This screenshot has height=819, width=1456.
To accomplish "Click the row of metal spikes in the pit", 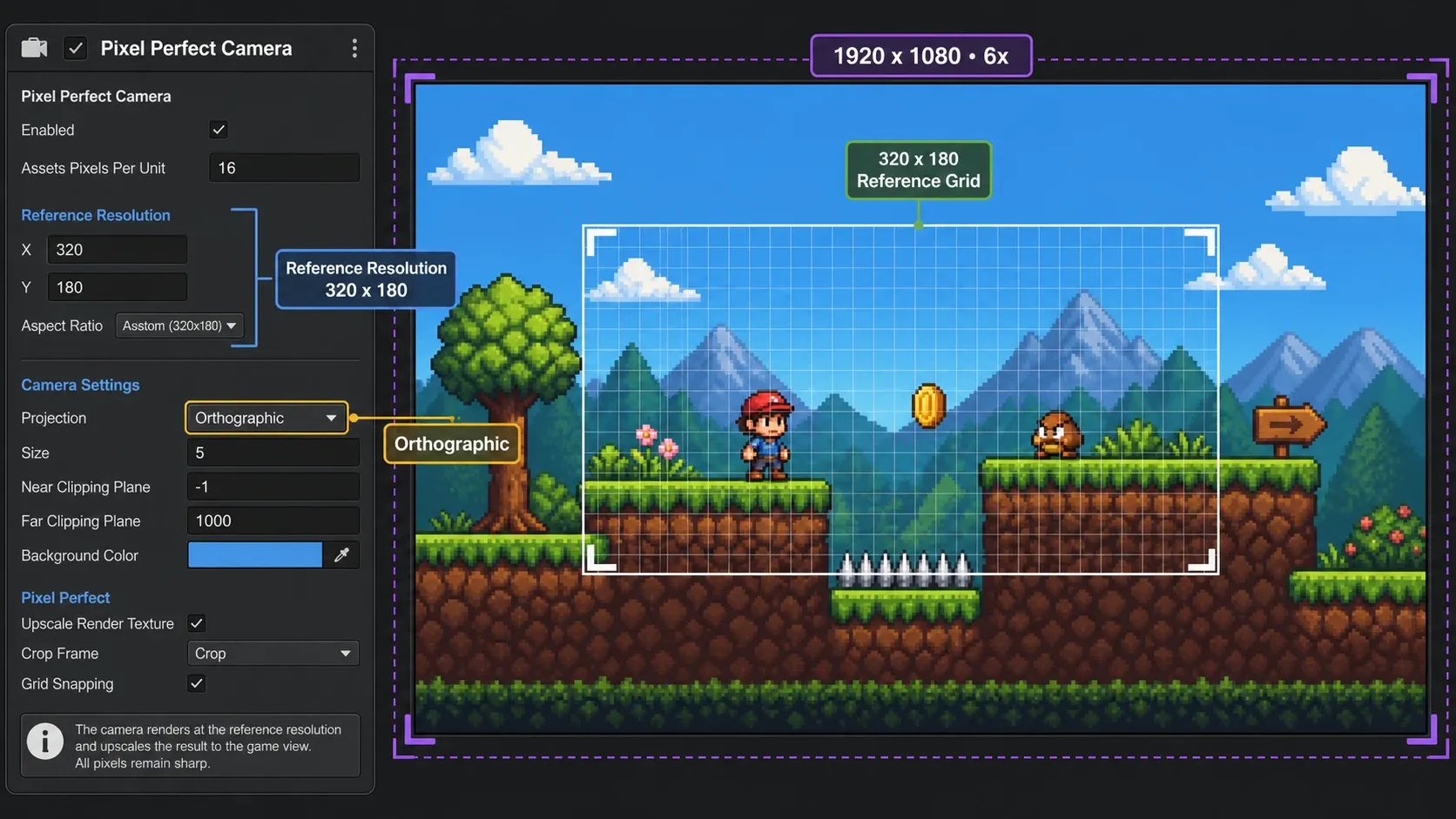I will click(905, 569).
